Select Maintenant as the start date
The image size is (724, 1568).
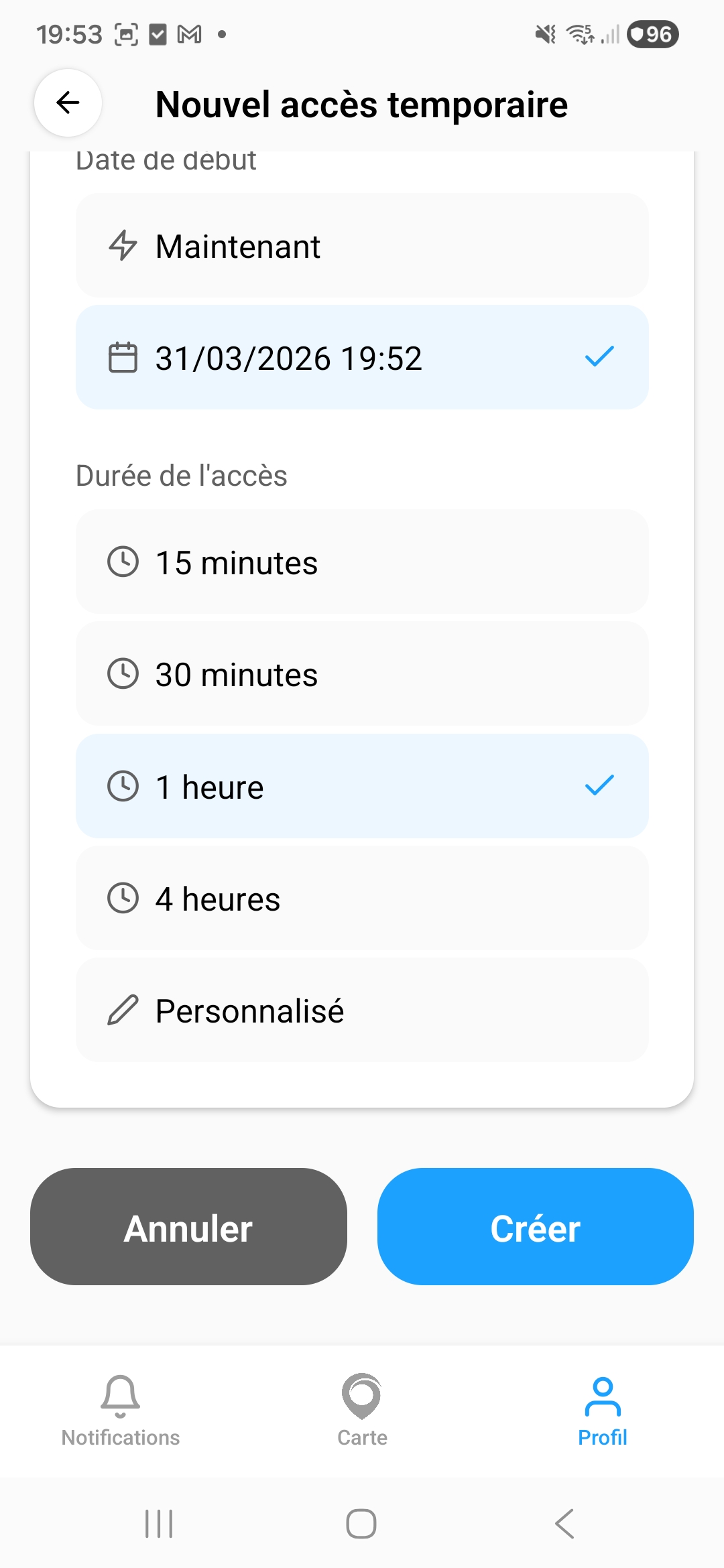[x=362, y=247]
